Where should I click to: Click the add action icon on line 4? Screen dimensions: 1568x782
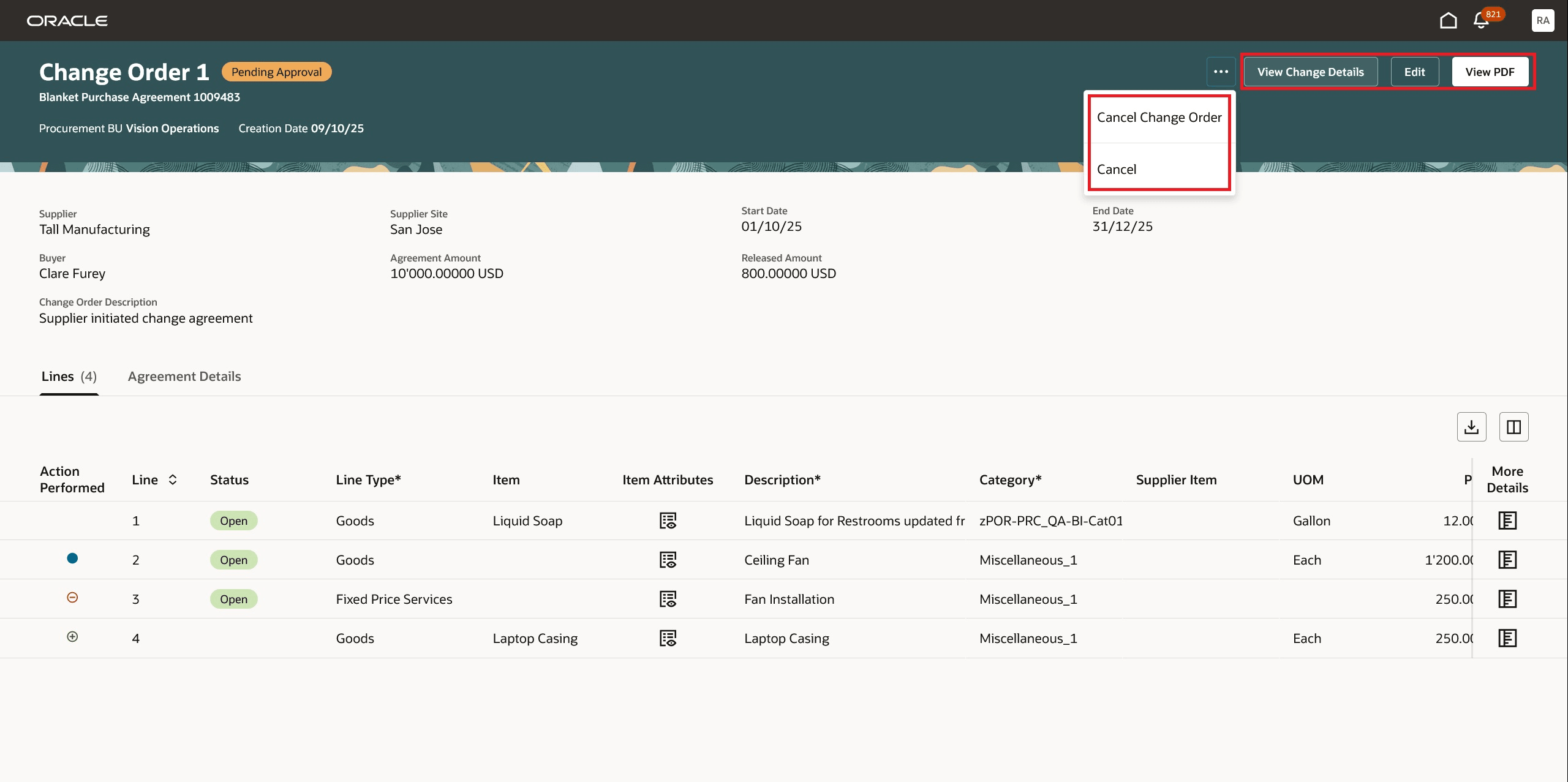72,637
